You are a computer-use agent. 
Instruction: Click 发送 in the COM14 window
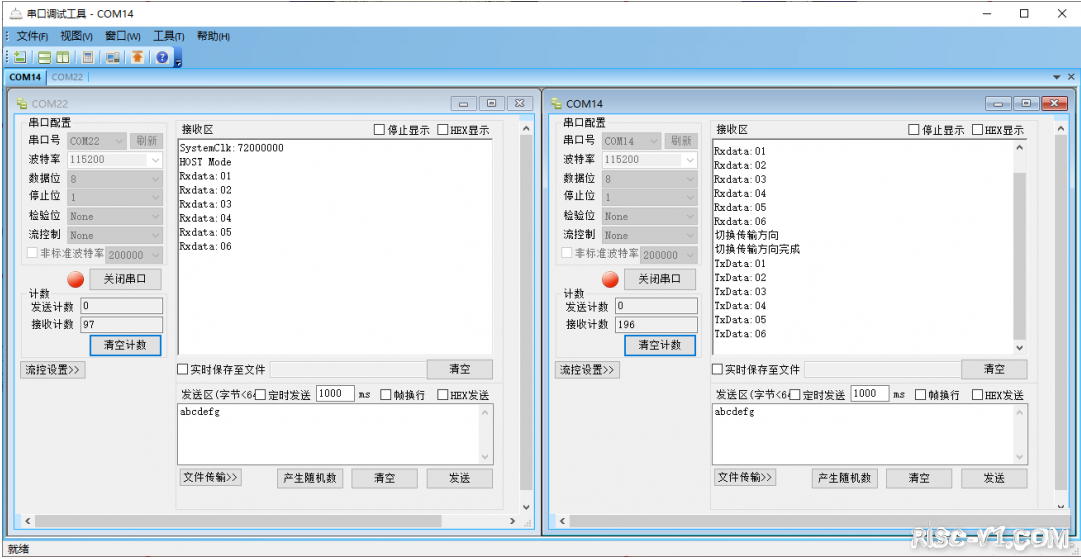click(x=994, y=478)
